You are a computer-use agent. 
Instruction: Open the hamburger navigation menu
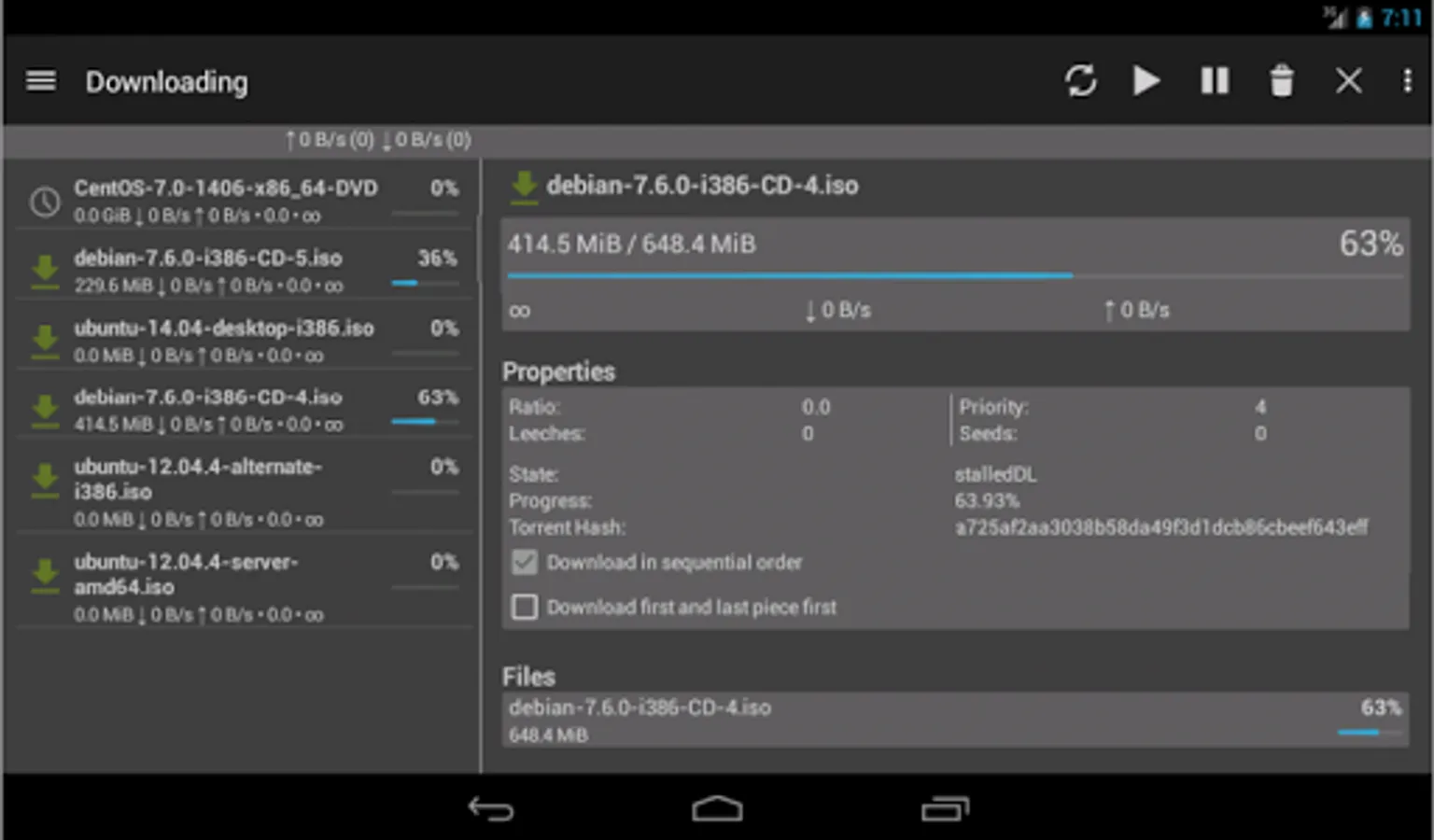coord(41,81)
